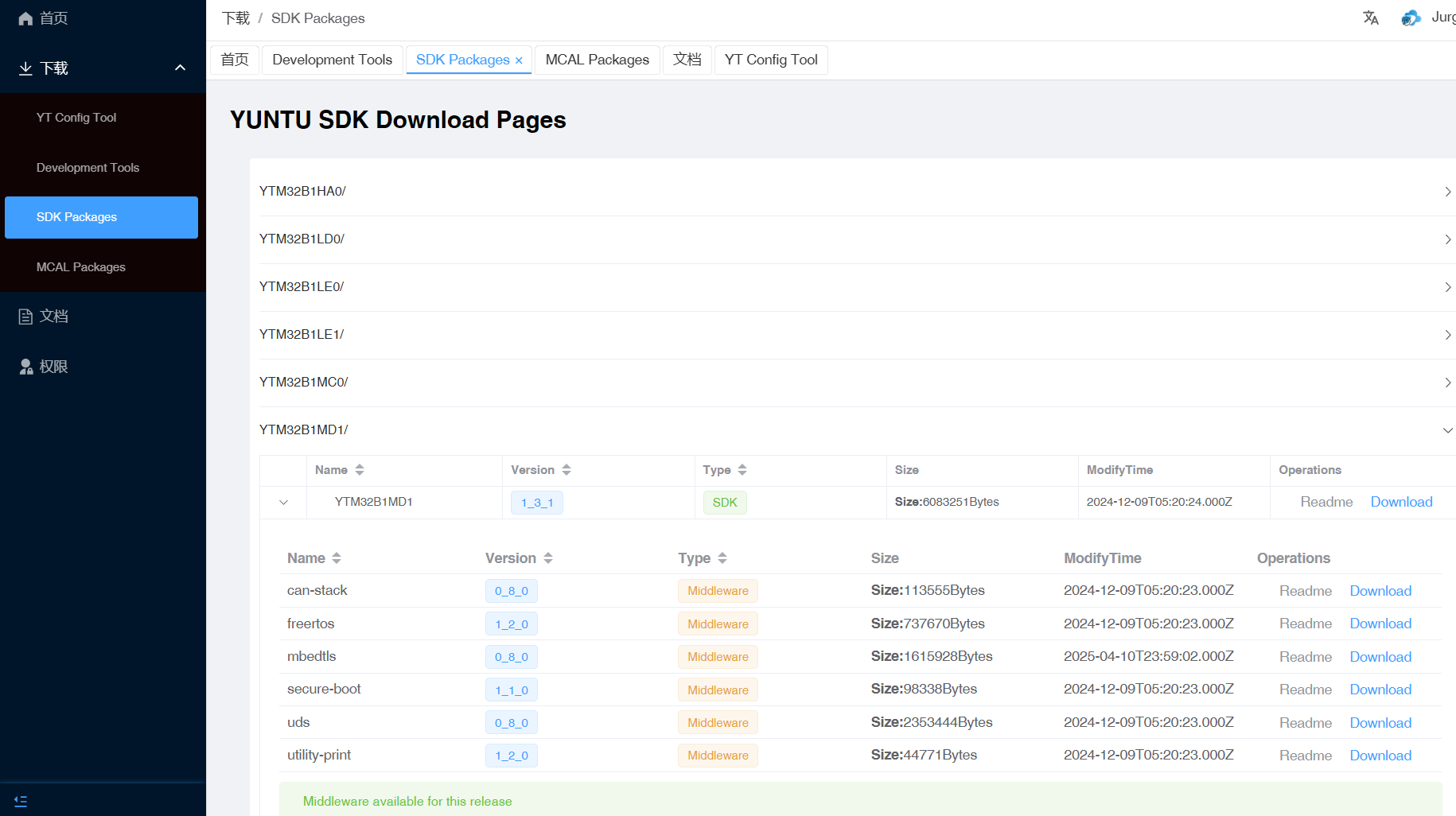
Task: Open Readme for secure-boot
Action: (1306, 690)
